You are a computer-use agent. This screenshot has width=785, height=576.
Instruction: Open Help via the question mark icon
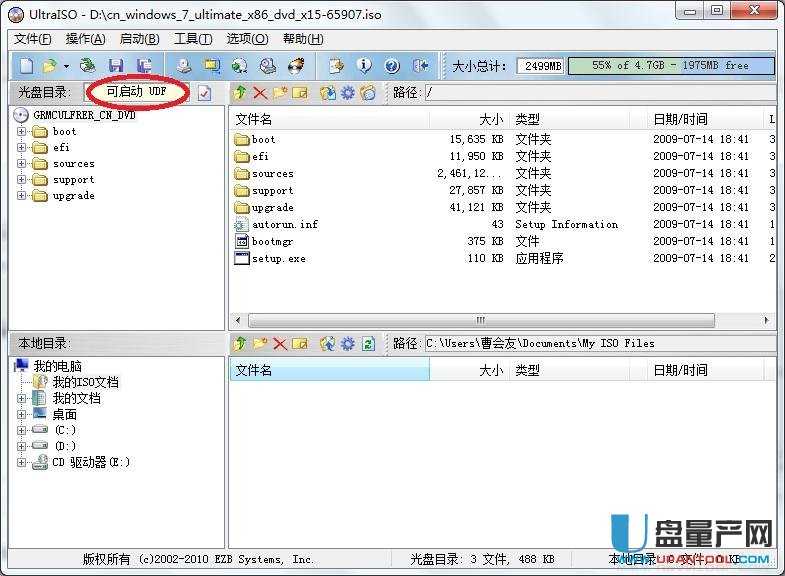pyautogui.click(x=392, y=66)
